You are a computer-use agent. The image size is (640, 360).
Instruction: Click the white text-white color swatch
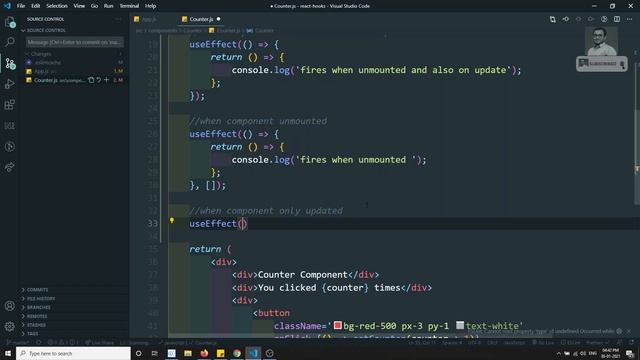coord(460,325)
